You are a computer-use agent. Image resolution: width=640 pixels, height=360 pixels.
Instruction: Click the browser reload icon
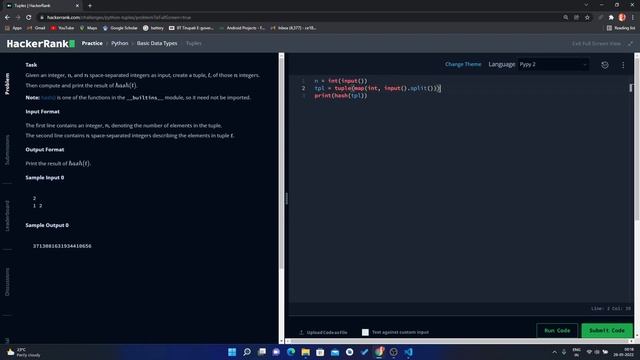tap(29, 18)
